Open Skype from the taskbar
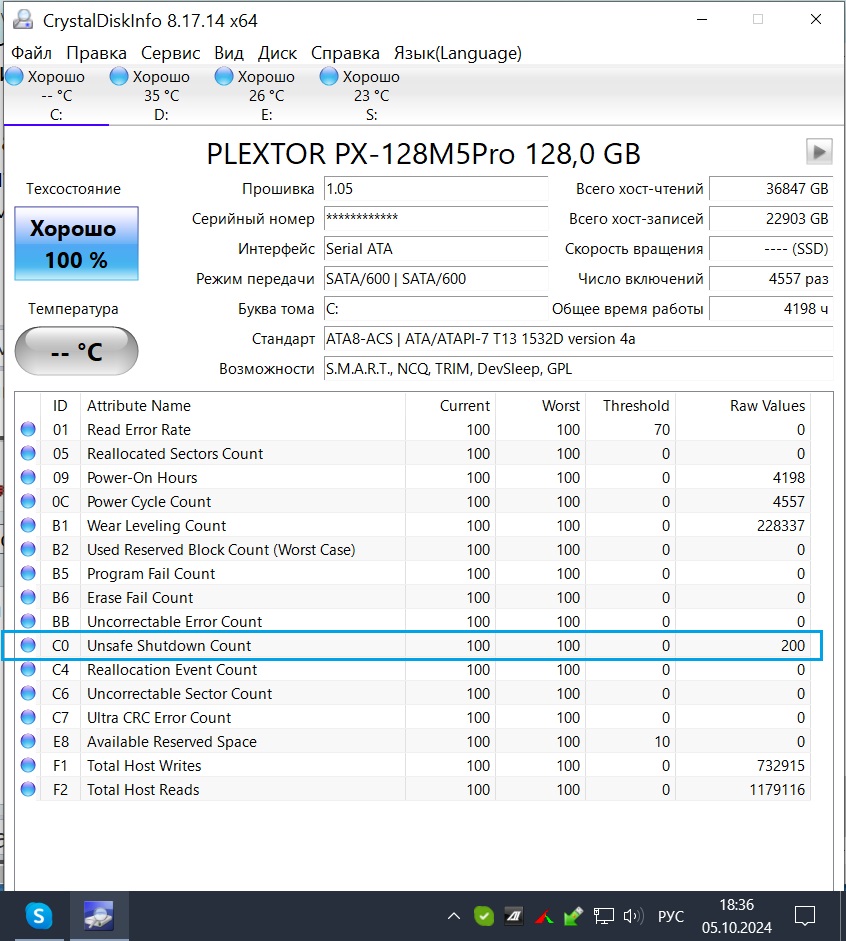846x941 pixels. pyautogui.click(x=39, y=916)
